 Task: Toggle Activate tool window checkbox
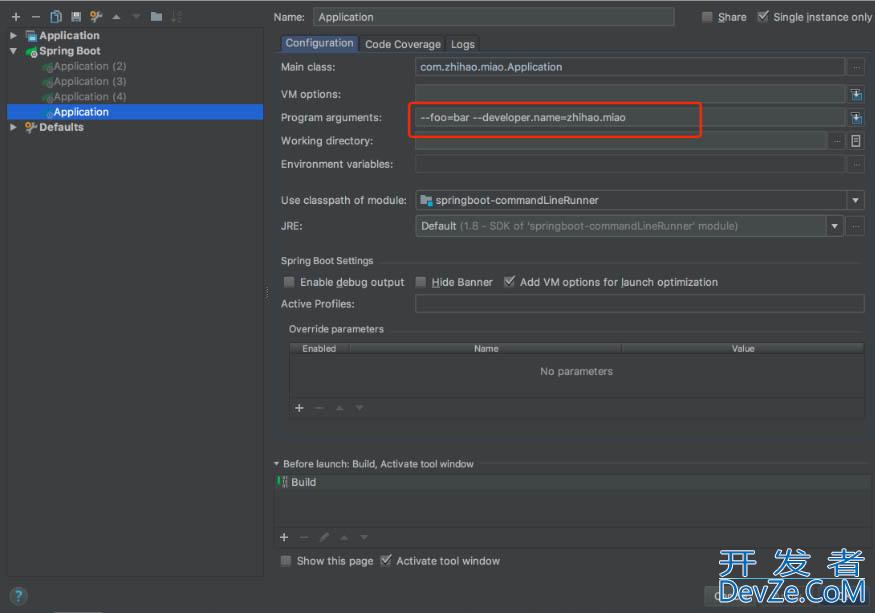[x=386, y=560]
